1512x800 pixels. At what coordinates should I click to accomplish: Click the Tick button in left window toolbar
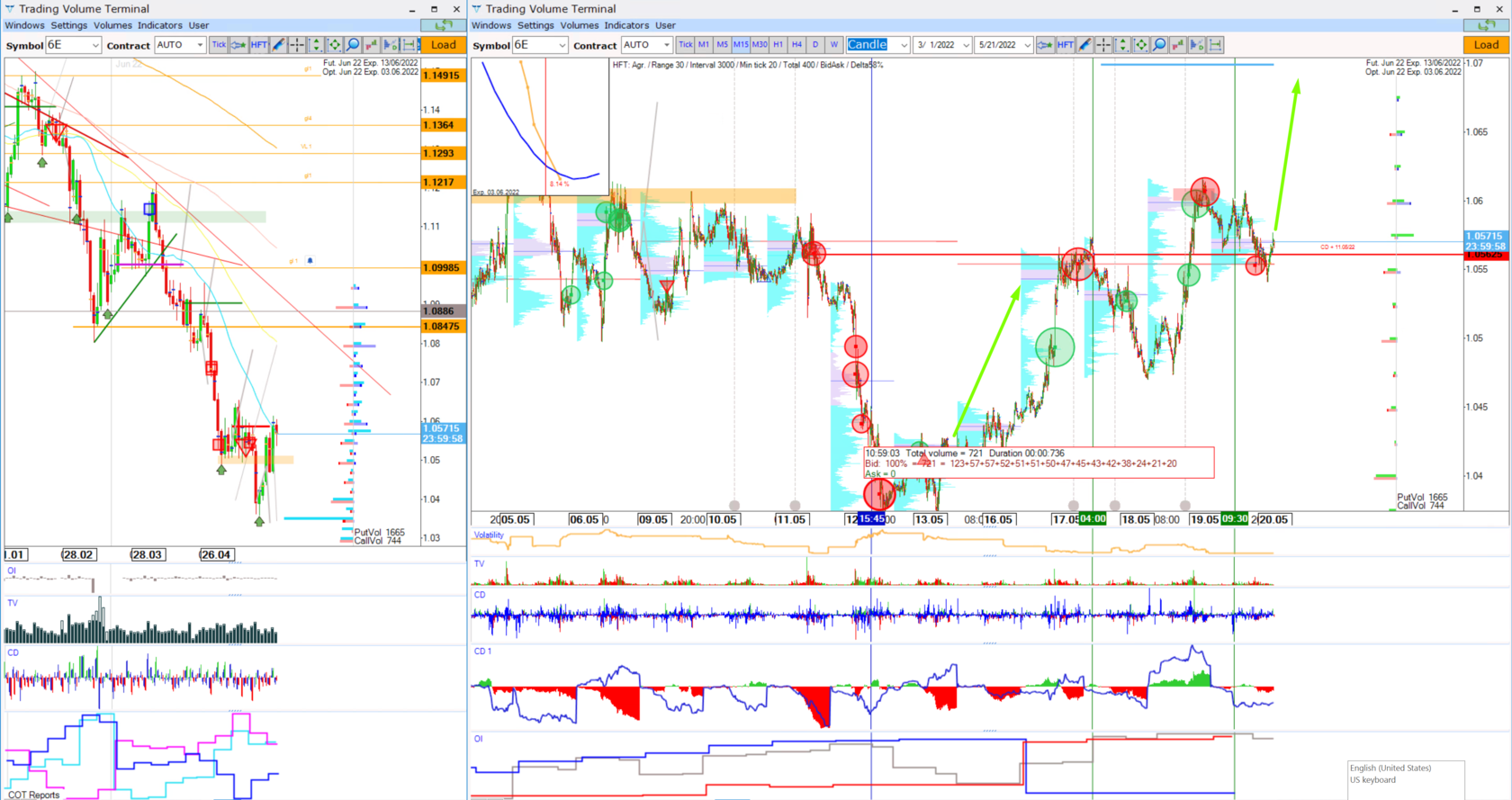click(219, 44)
